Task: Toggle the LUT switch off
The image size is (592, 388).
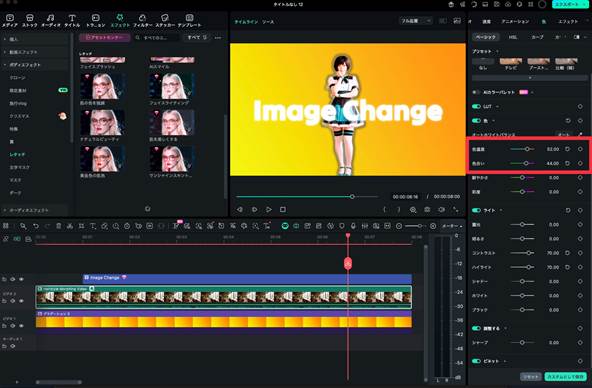Action: pos(476,106)
